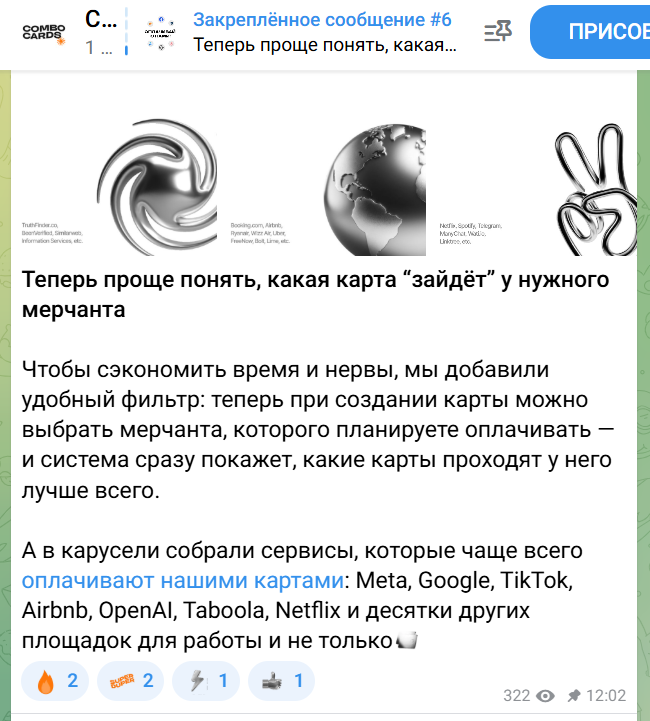Click the pinned messages list icon
The image size is (650, 721).
pyautogui.click(x=498, y=31)
